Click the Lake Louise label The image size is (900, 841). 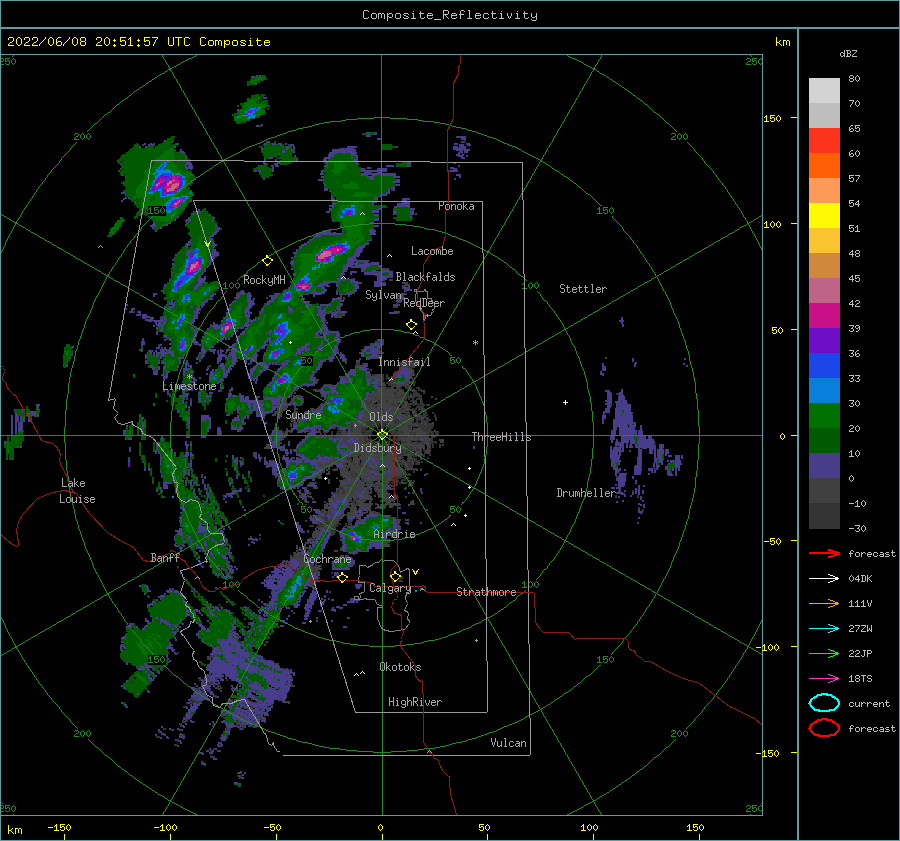click(77, 491)
